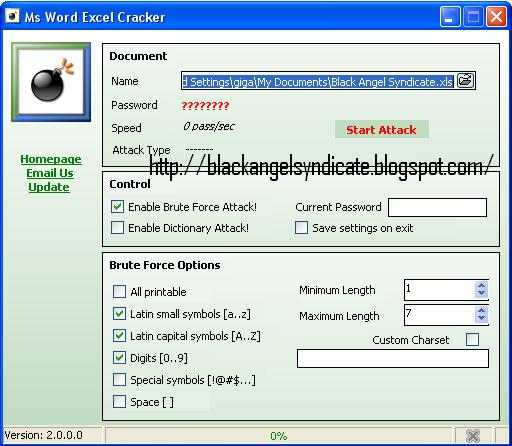
Task: Toggle the Custom Charset checkbox
Action: point(472,340)
